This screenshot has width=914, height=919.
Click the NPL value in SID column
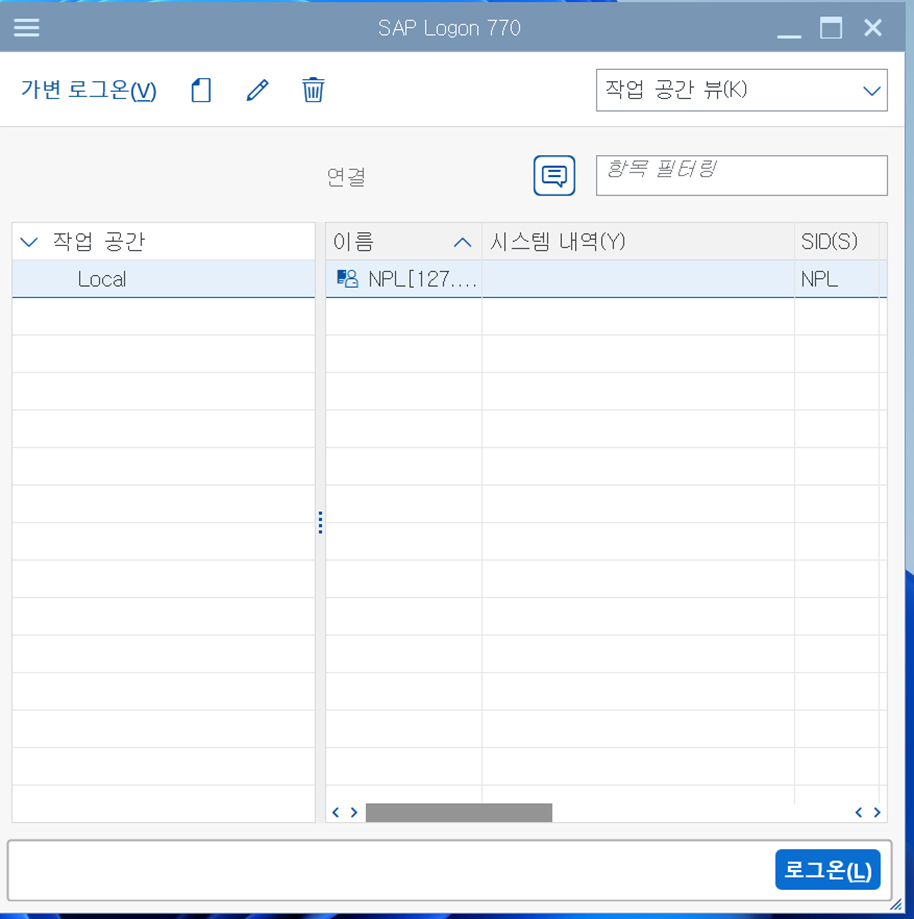(819, 279)
